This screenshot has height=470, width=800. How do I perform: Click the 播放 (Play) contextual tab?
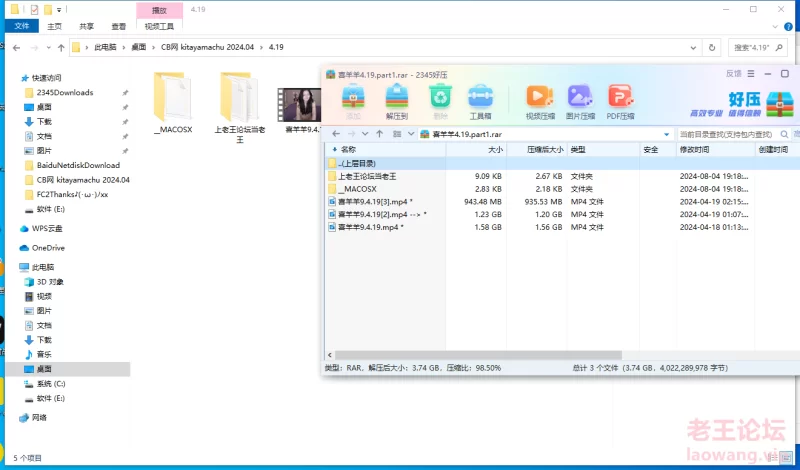[x=159, y=10]
